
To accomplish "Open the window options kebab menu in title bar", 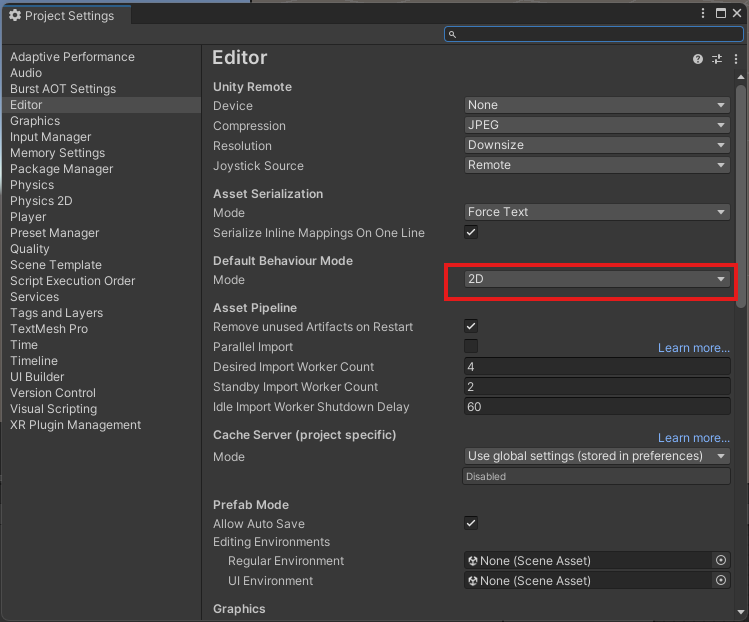I will click(x=703, y=13).
